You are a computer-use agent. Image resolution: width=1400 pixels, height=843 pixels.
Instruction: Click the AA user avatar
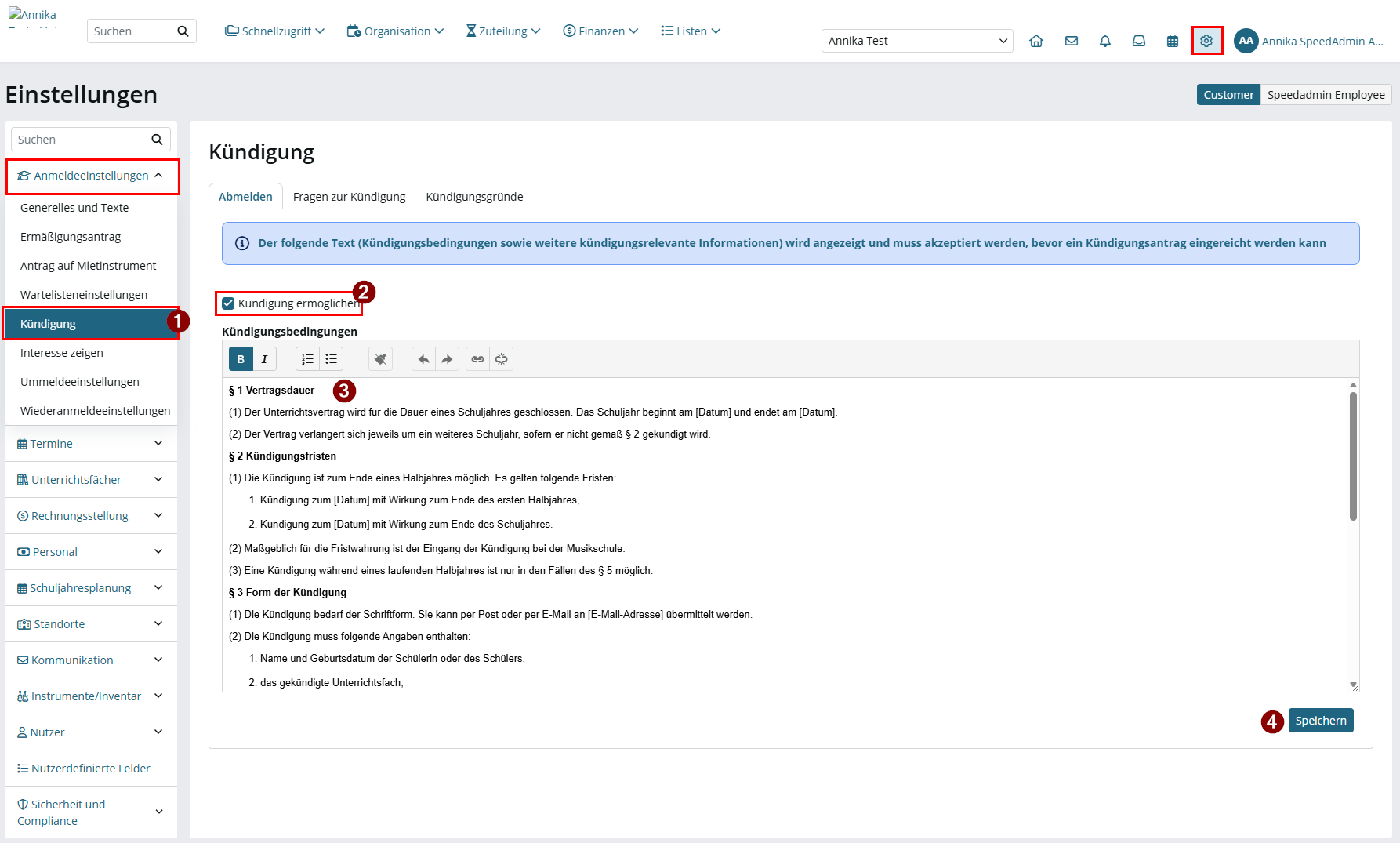tap(1246, 41)
